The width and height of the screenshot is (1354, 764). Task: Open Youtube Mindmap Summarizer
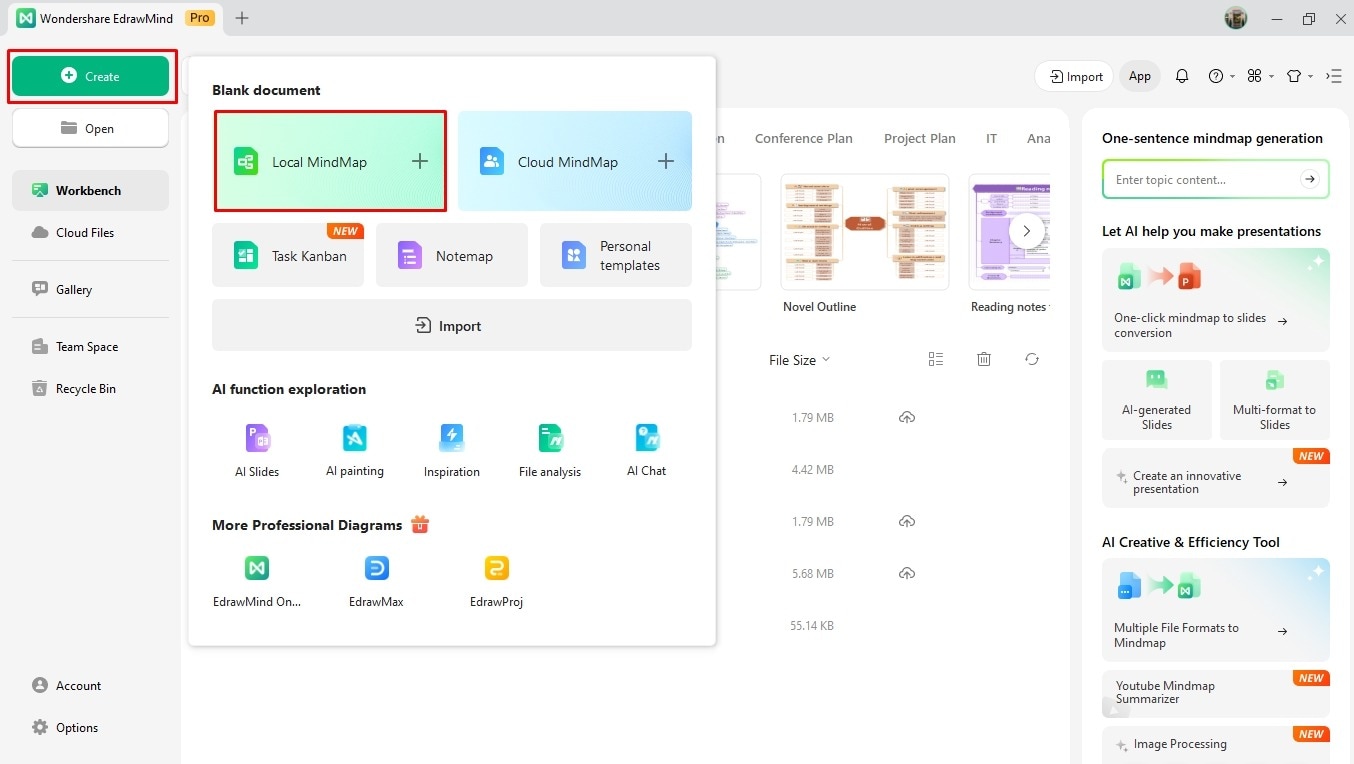pyautogui.click(x=1216, y=693)
